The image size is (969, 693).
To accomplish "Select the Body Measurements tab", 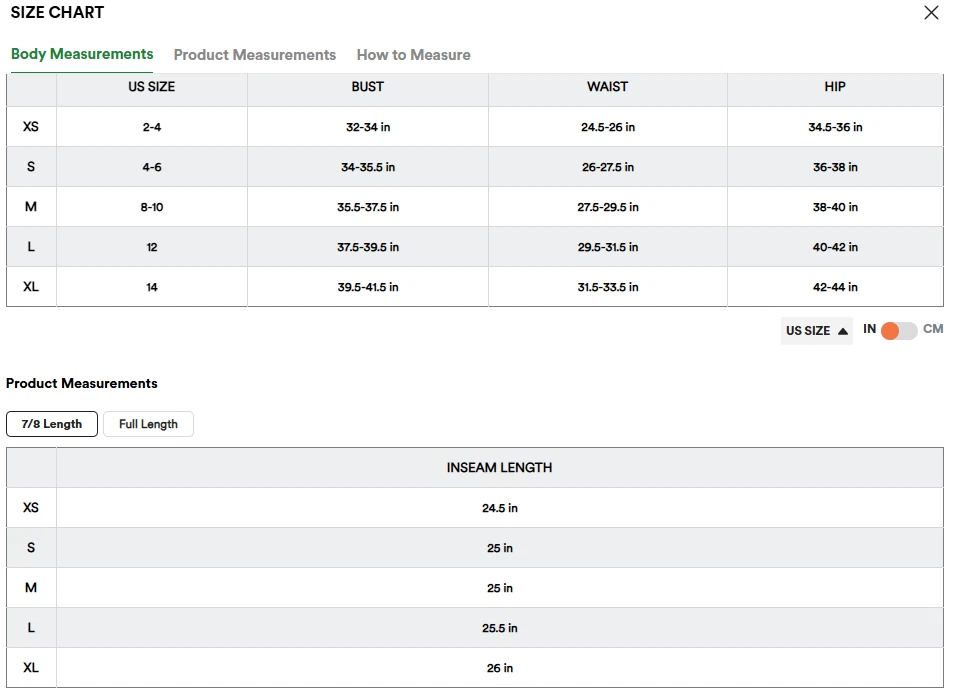I will [82, 54].
